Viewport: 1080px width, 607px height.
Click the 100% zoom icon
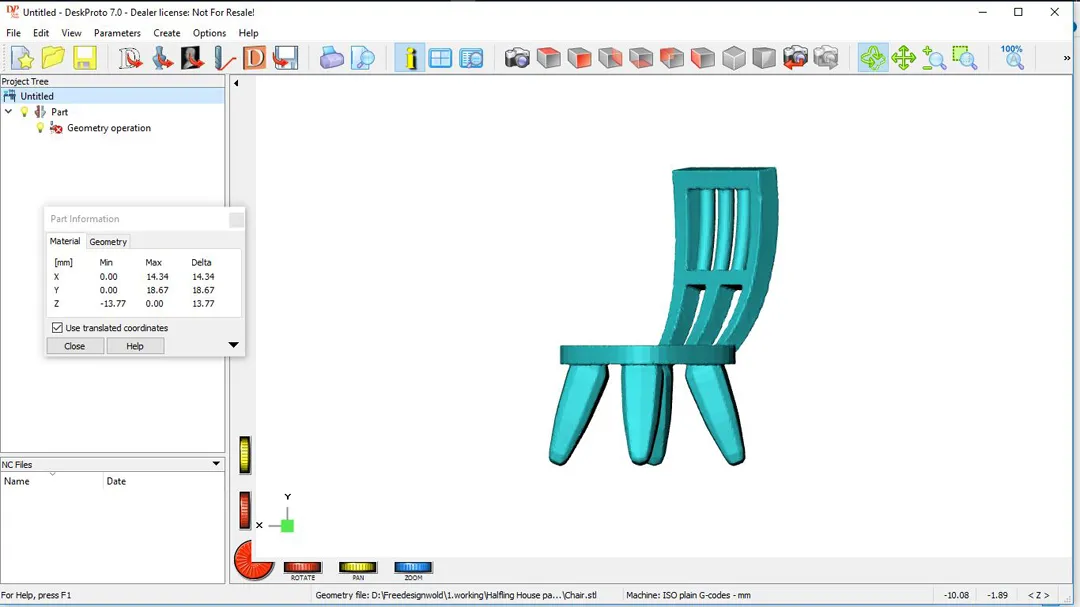[1012, 58]
